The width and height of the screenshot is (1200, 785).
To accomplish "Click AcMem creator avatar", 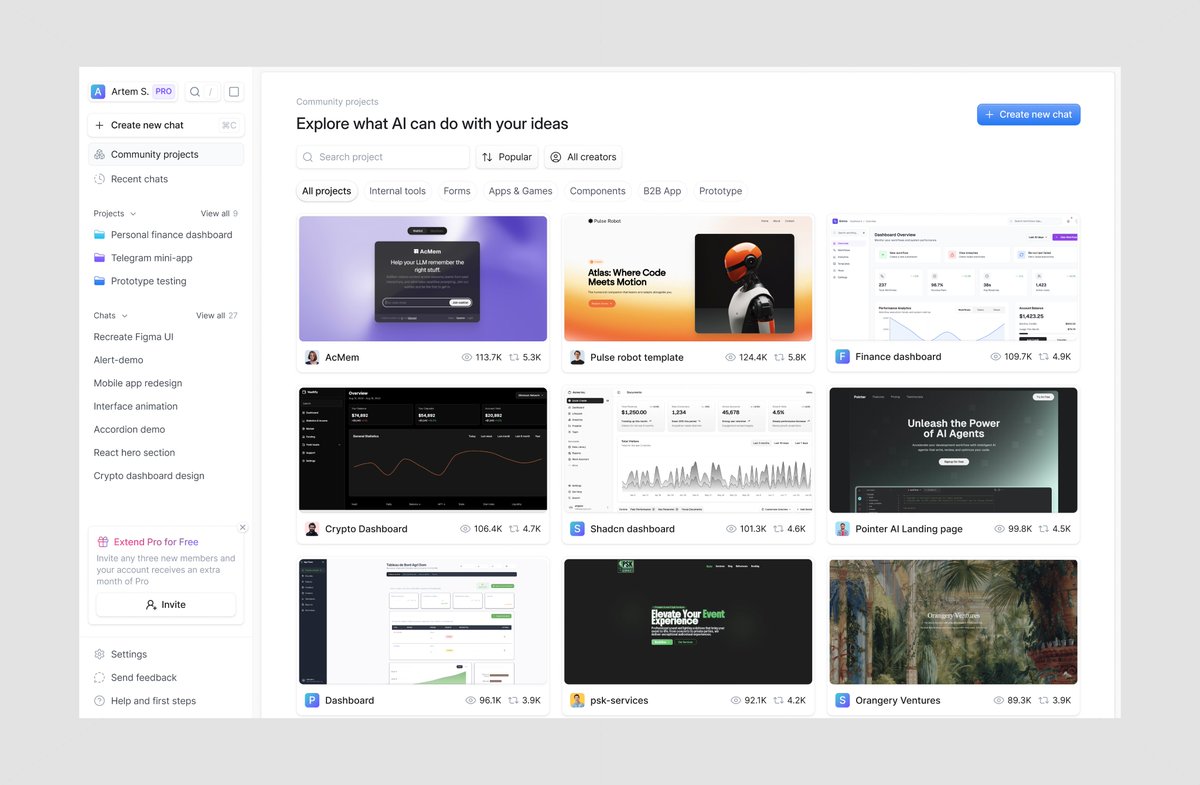I will [x=312, y=357].
